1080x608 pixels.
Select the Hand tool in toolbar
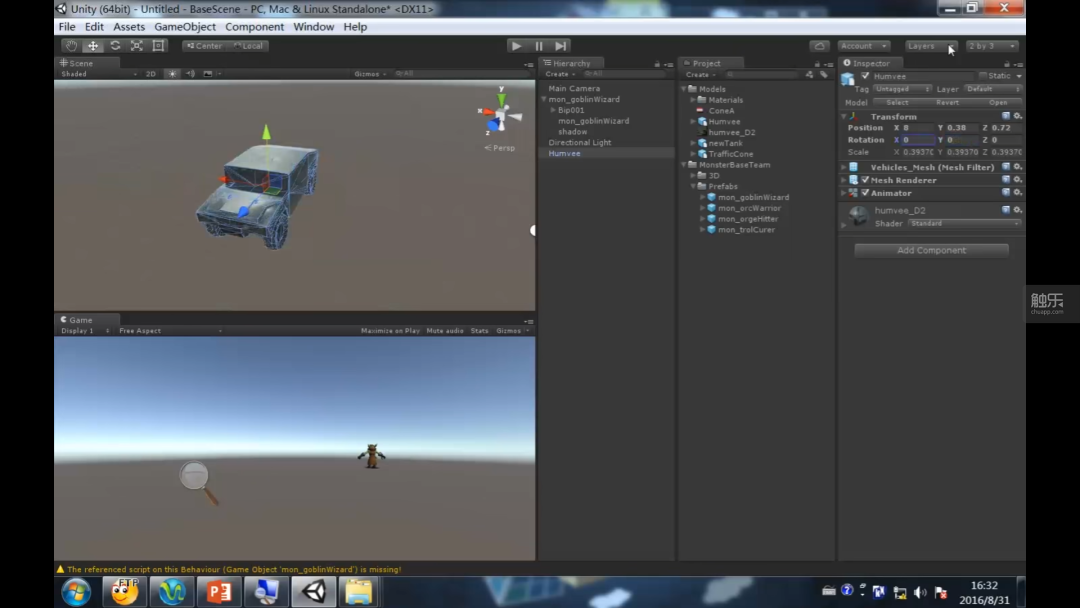click(71, 45)
